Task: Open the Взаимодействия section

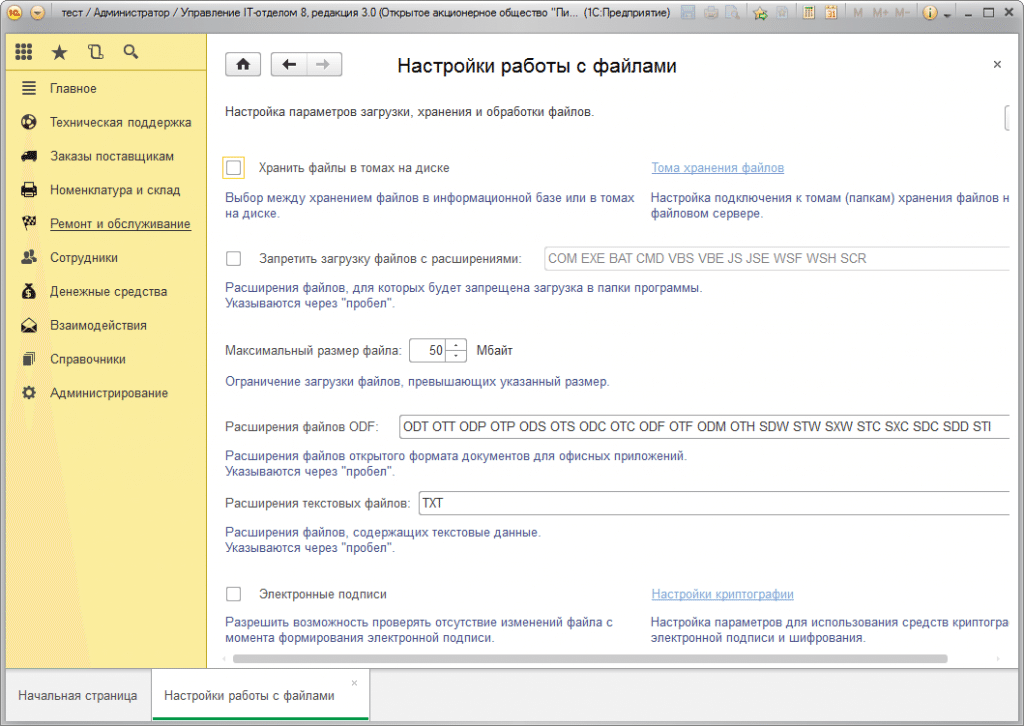Action: point(98,325)
